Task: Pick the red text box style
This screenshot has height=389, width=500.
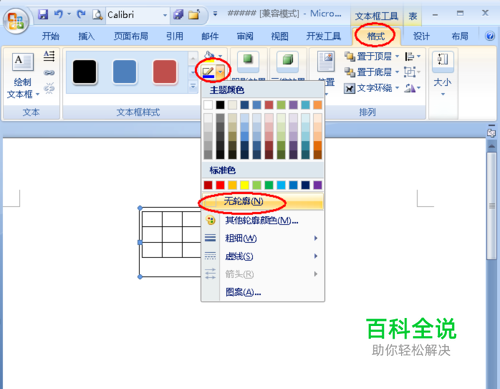Action: (x=164, y=72)
